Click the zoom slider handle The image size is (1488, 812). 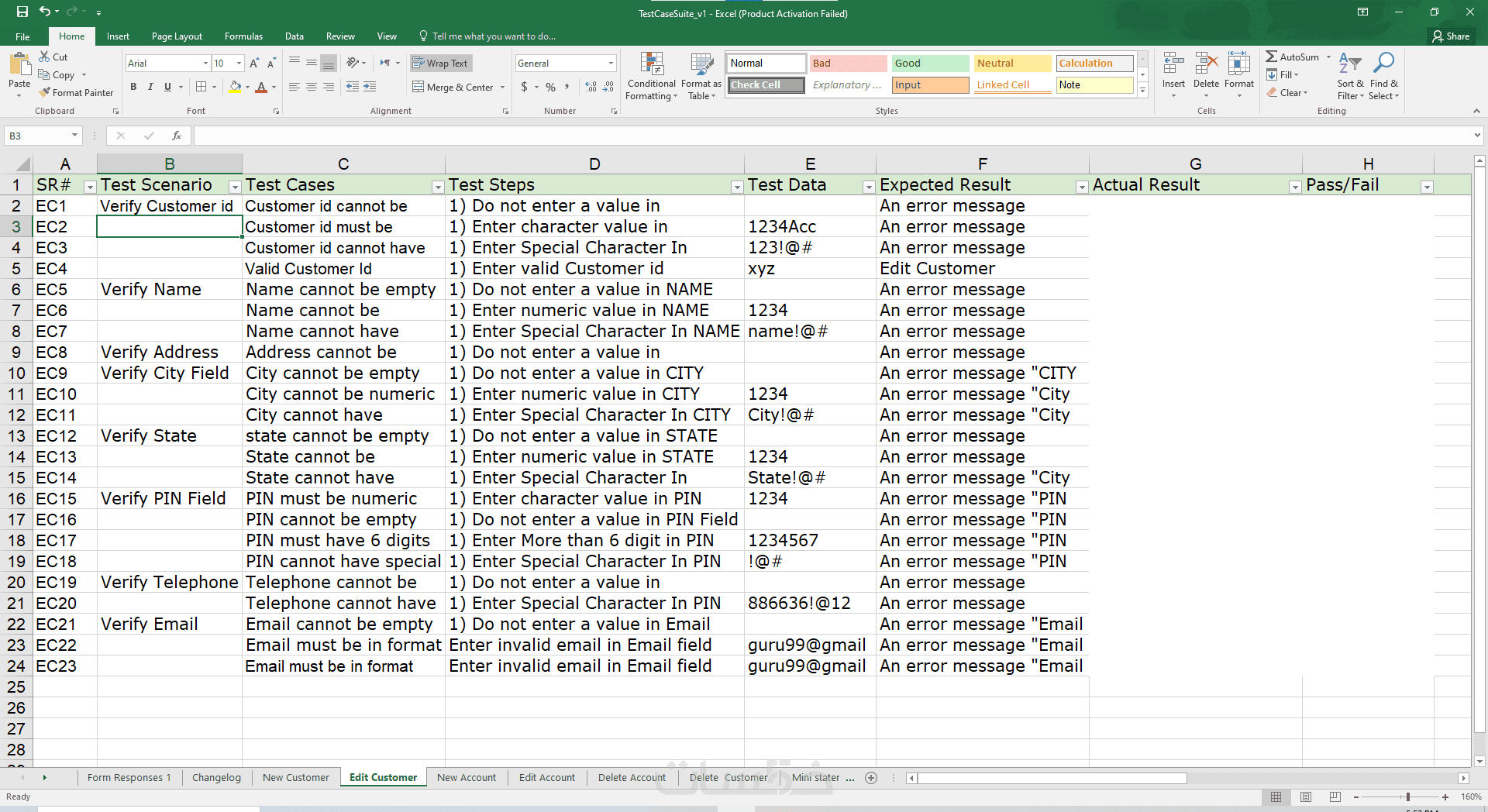tap(1407, 797)
